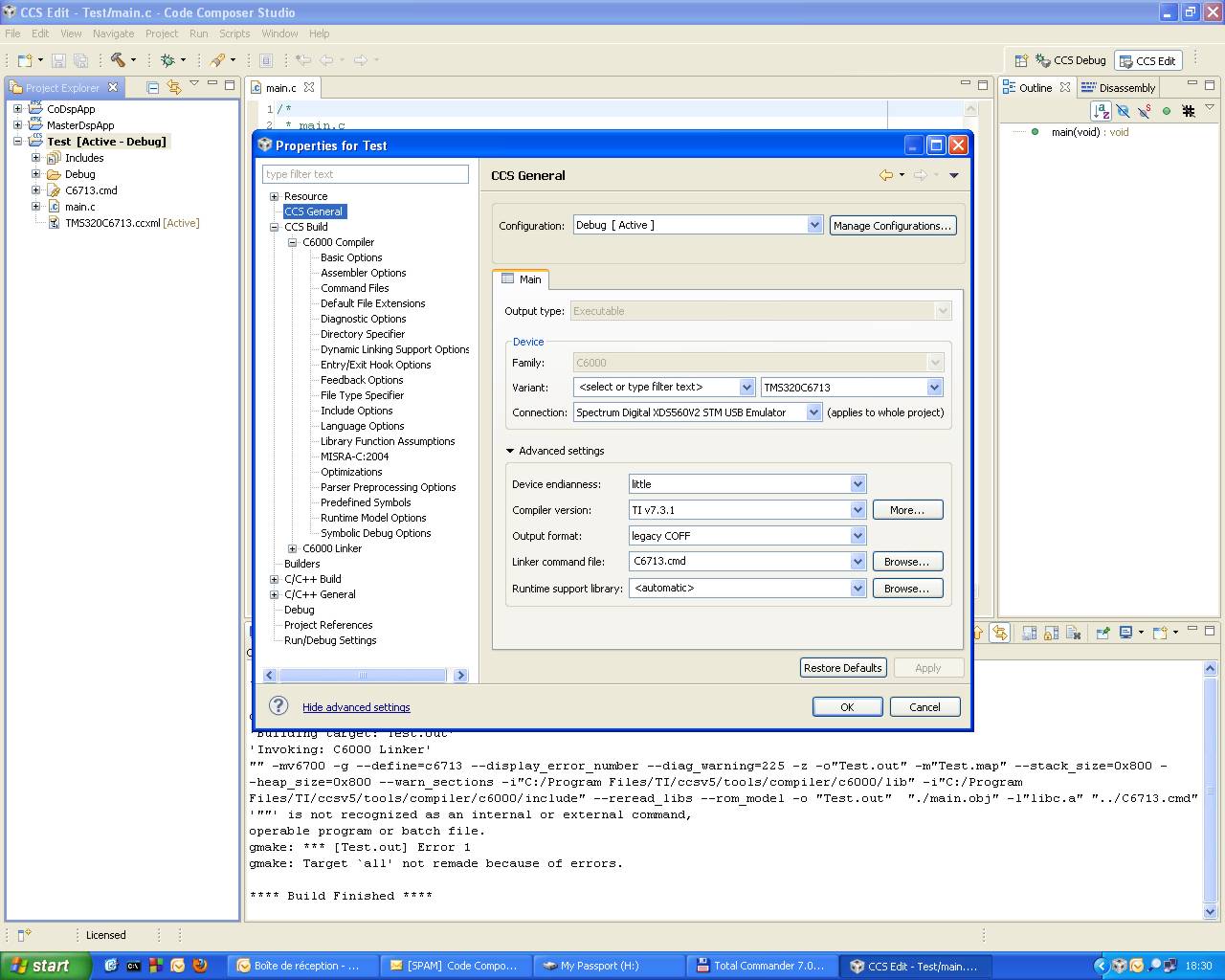Click Hide Fields icon in Outline toolbar

click(1123, 111)
